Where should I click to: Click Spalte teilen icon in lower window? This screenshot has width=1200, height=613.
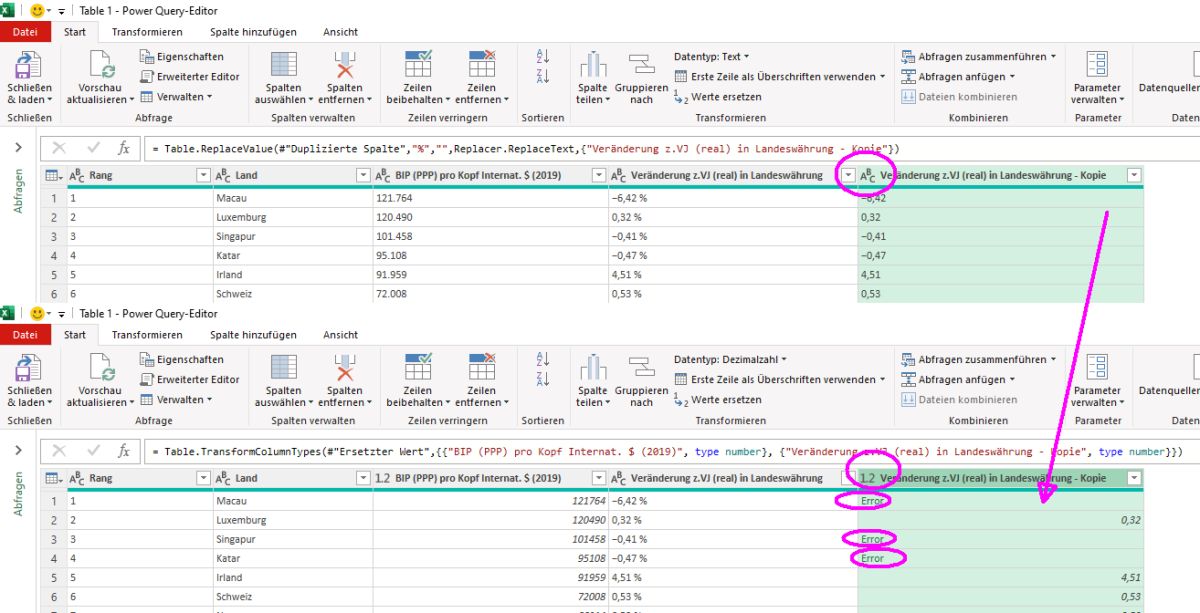(593, 368)
